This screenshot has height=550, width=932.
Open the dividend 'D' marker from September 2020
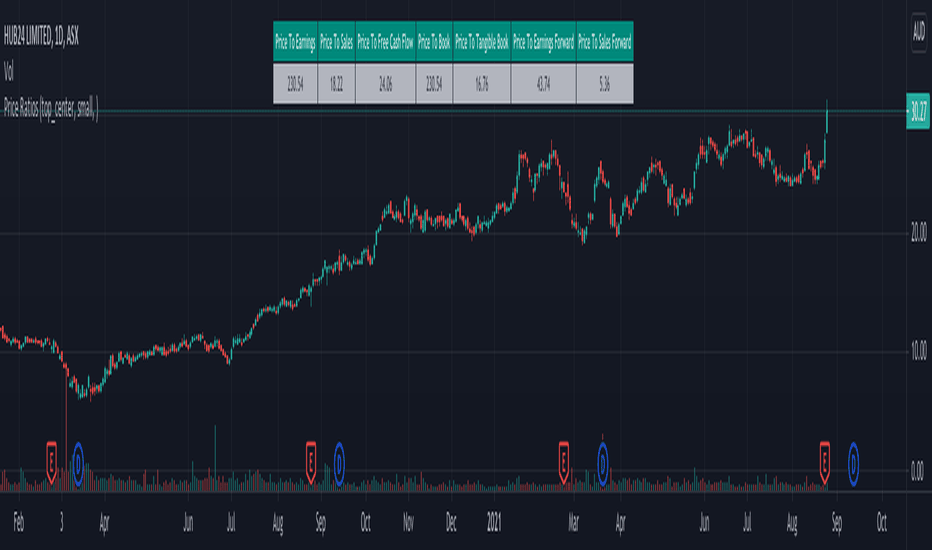[x=339, y=464]
